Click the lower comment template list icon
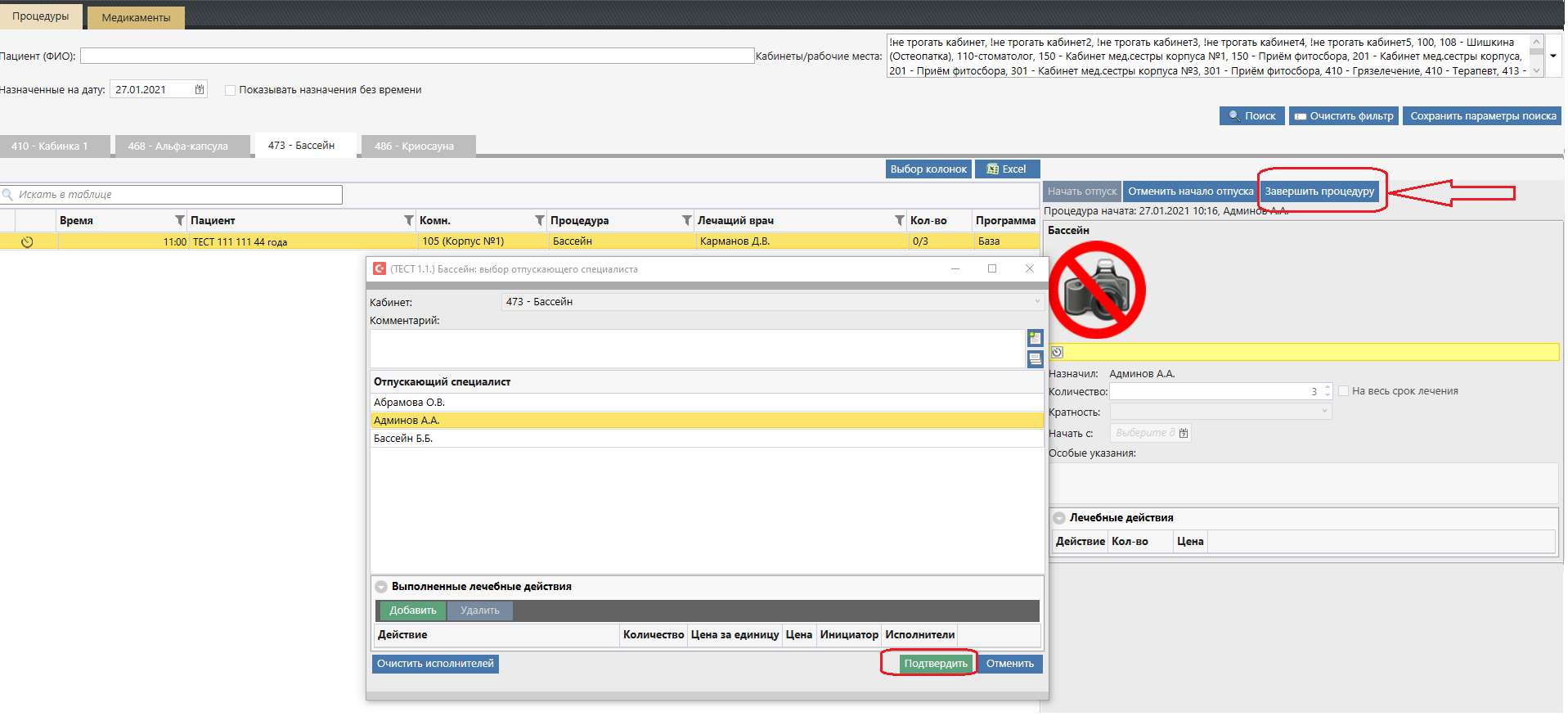 point(1035,358)
